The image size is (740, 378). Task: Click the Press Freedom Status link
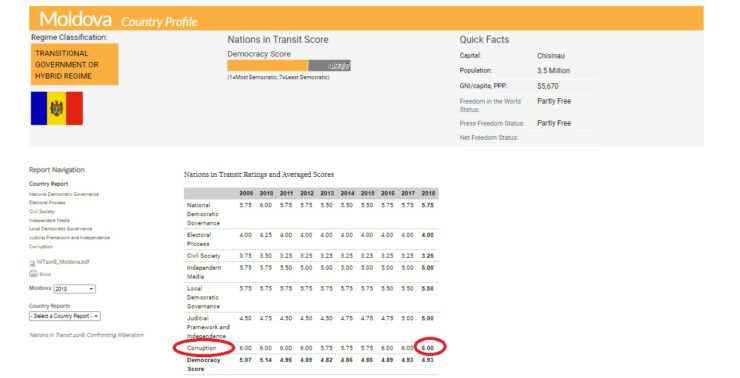click(492, 123)
